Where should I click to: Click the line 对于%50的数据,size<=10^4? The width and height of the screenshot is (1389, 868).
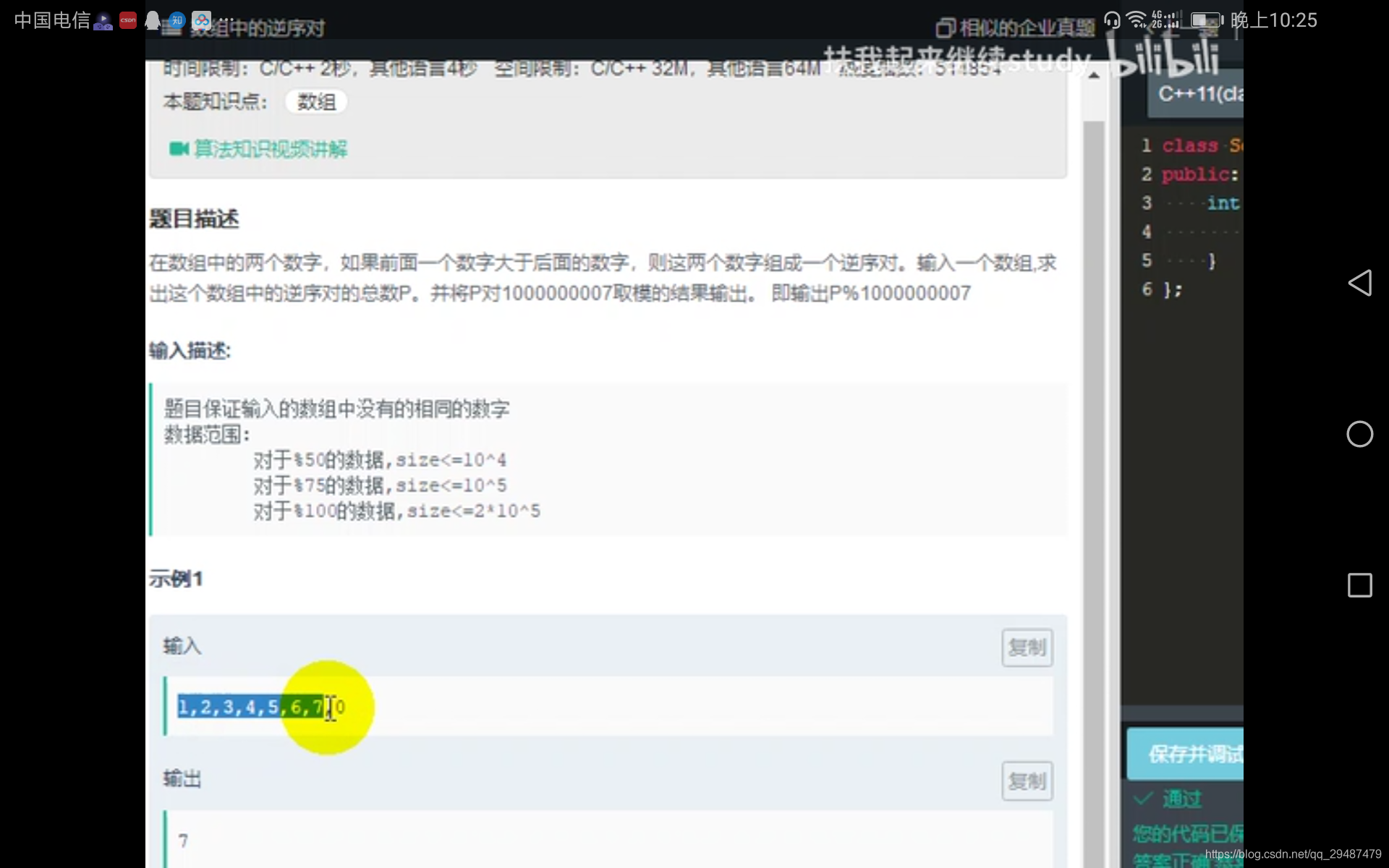[x=380, y=460]
